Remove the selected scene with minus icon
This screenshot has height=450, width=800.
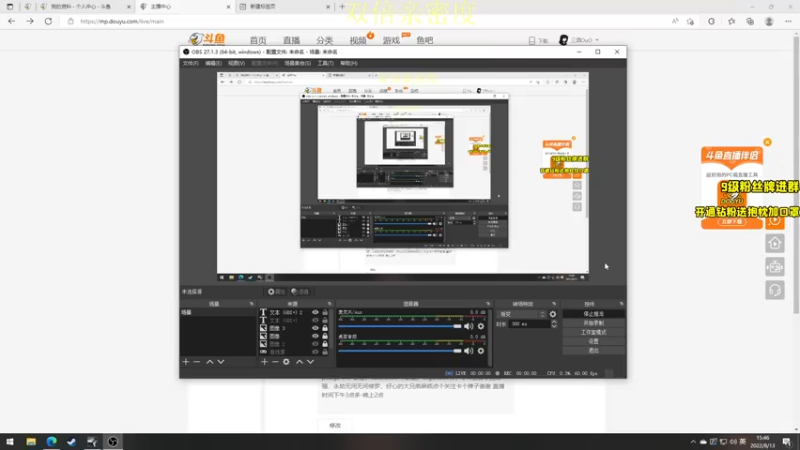(x=196, y=362)
